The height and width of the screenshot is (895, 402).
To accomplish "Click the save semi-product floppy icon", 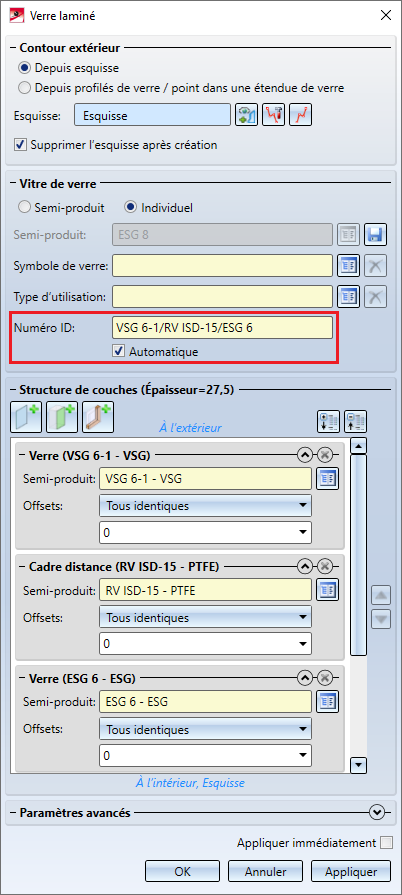I will [376, 234].
